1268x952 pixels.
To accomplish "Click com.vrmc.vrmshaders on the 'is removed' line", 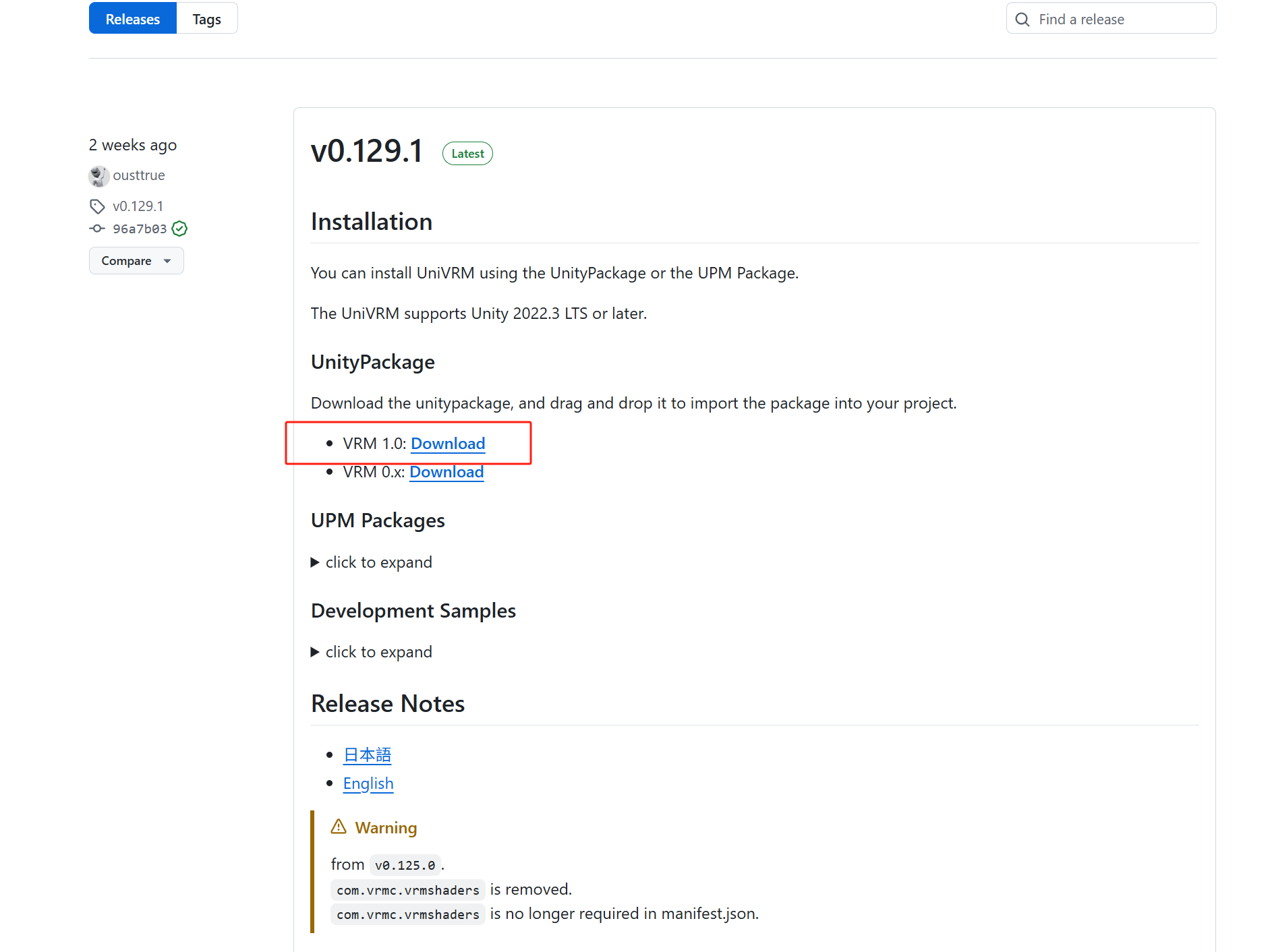I will pyautogui.click(x=408, y=890).
